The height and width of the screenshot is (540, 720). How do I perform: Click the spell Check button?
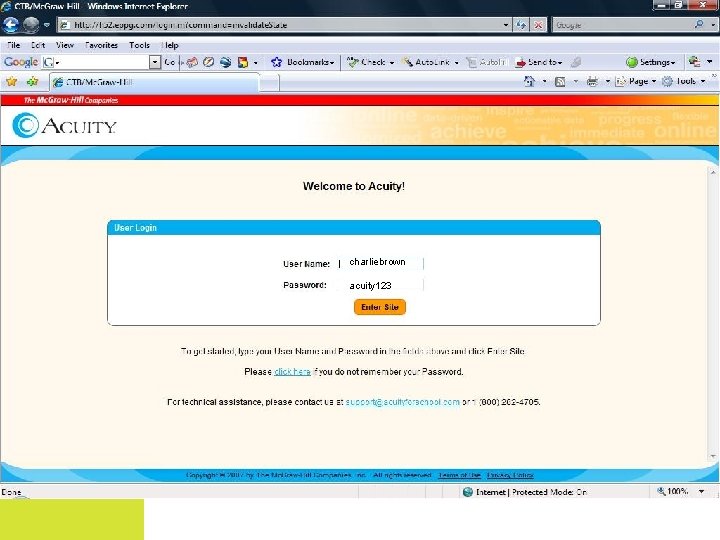tap(366, 62)
